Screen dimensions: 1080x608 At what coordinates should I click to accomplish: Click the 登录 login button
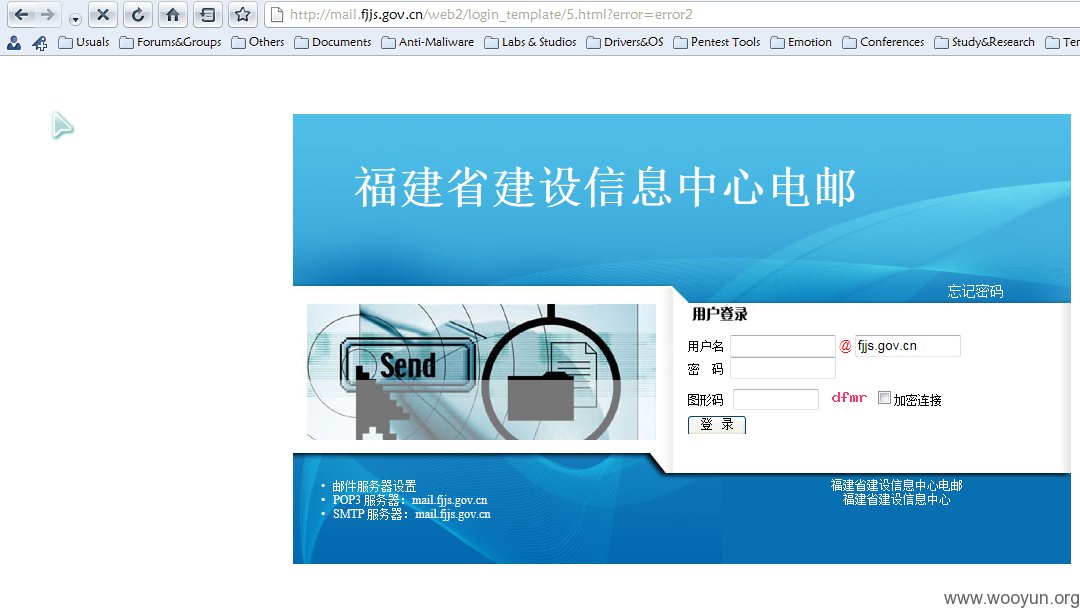716,425
